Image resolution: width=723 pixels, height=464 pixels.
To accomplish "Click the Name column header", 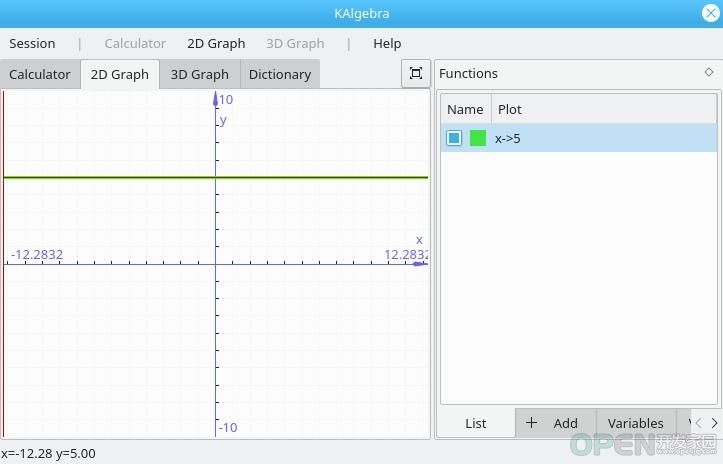I will [466, 109].
